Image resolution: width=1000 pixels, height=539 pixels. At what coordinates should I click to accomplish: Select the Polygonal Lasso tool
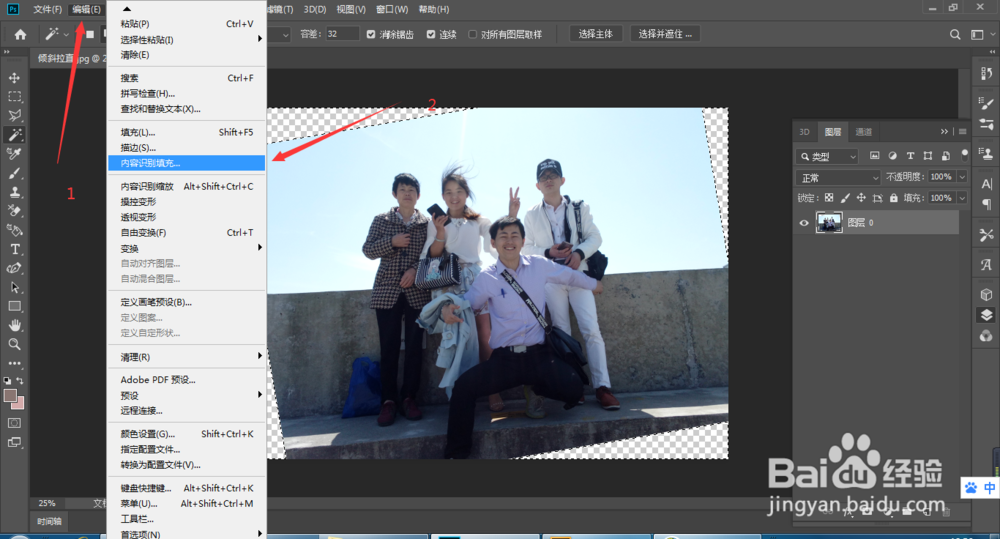pos(14,115)
